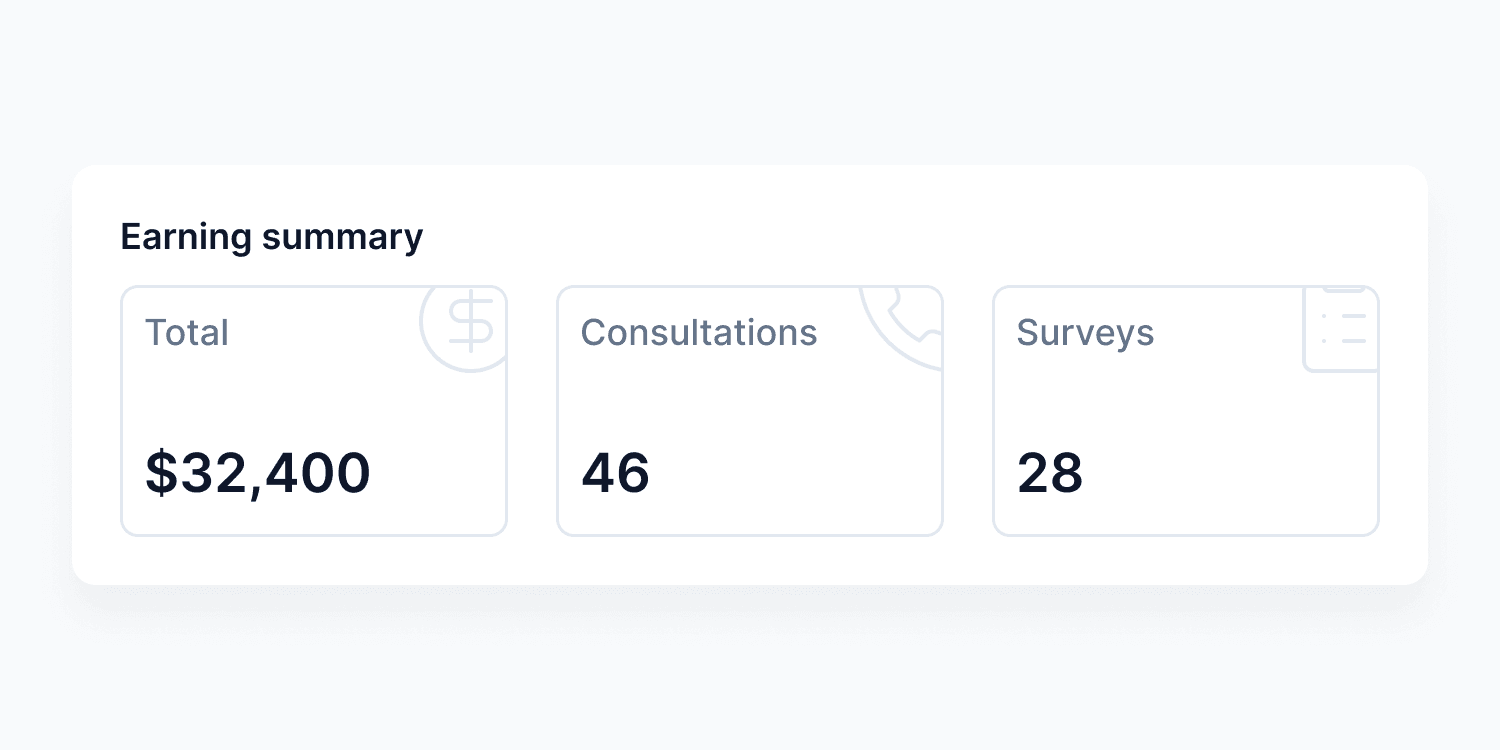1500x750 pixels.
Task: Select the Total earnings card
Action: 313,410
